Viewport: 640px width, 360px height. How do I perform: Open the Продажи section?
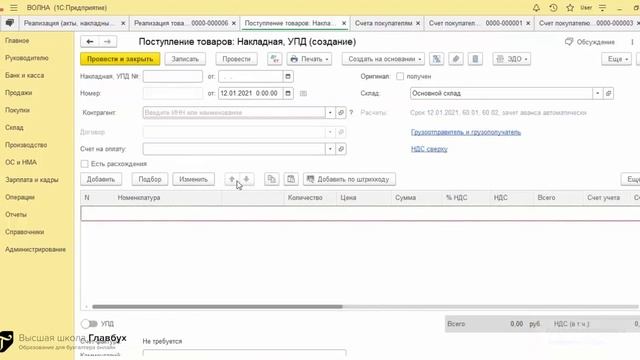pos(18,93)
